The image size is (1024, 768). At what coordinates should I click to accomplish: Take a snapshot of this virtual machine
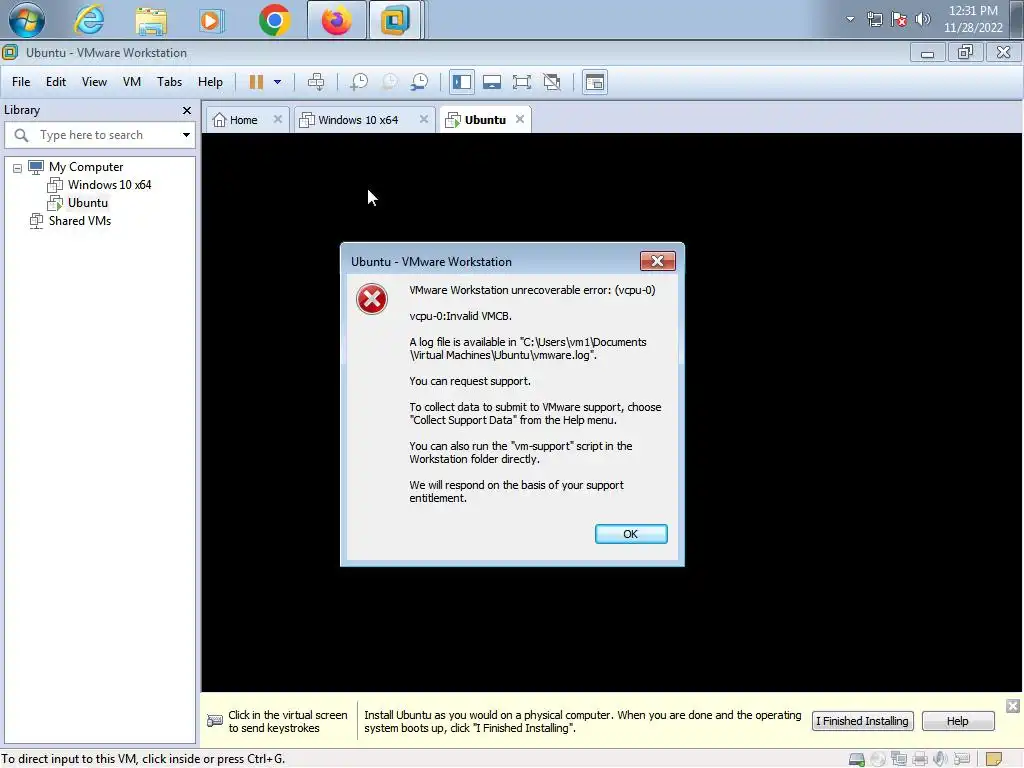pos(359,82)
